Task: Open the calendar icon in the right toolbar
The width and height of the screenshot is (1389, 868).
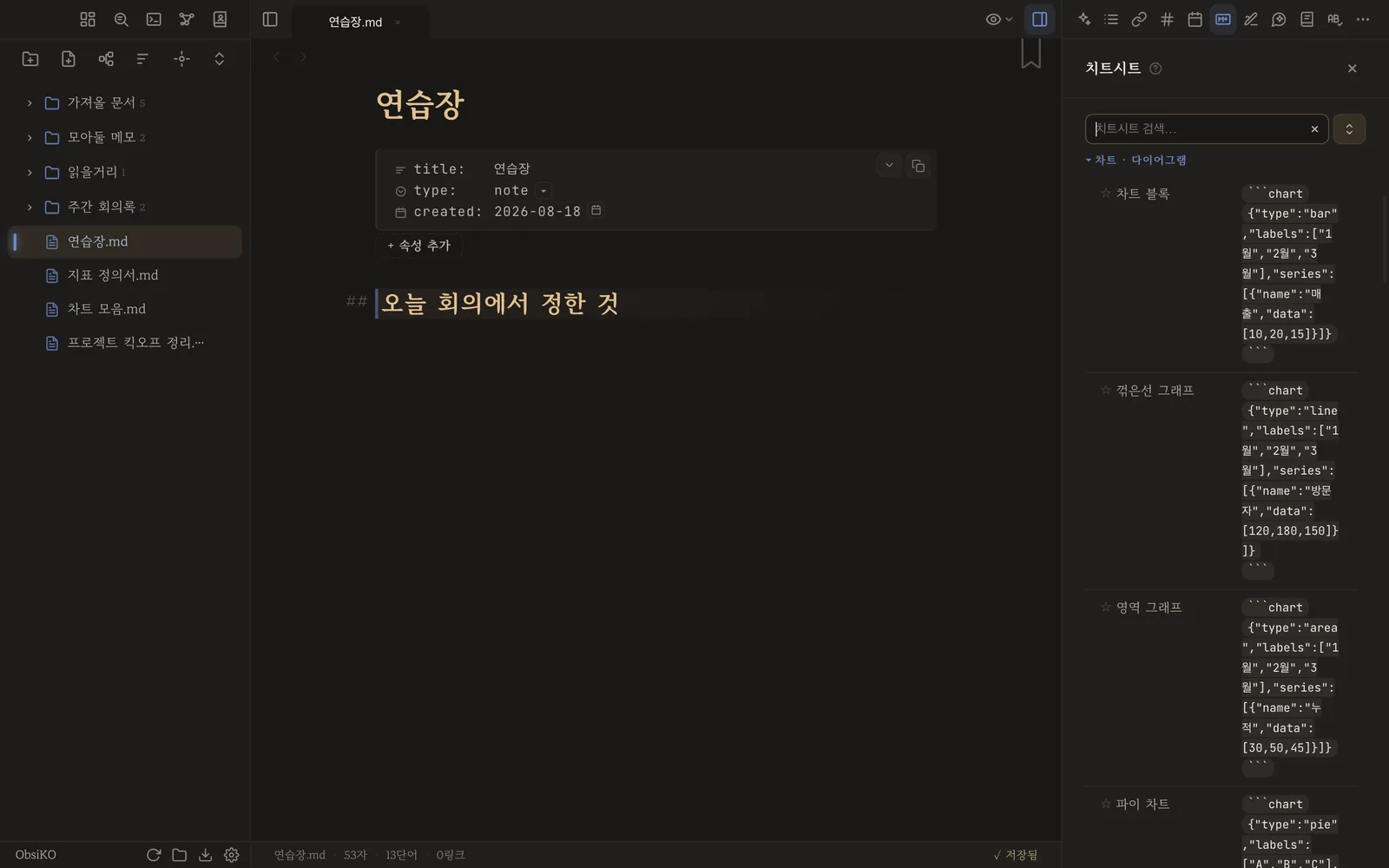Action: (1195, 19)
